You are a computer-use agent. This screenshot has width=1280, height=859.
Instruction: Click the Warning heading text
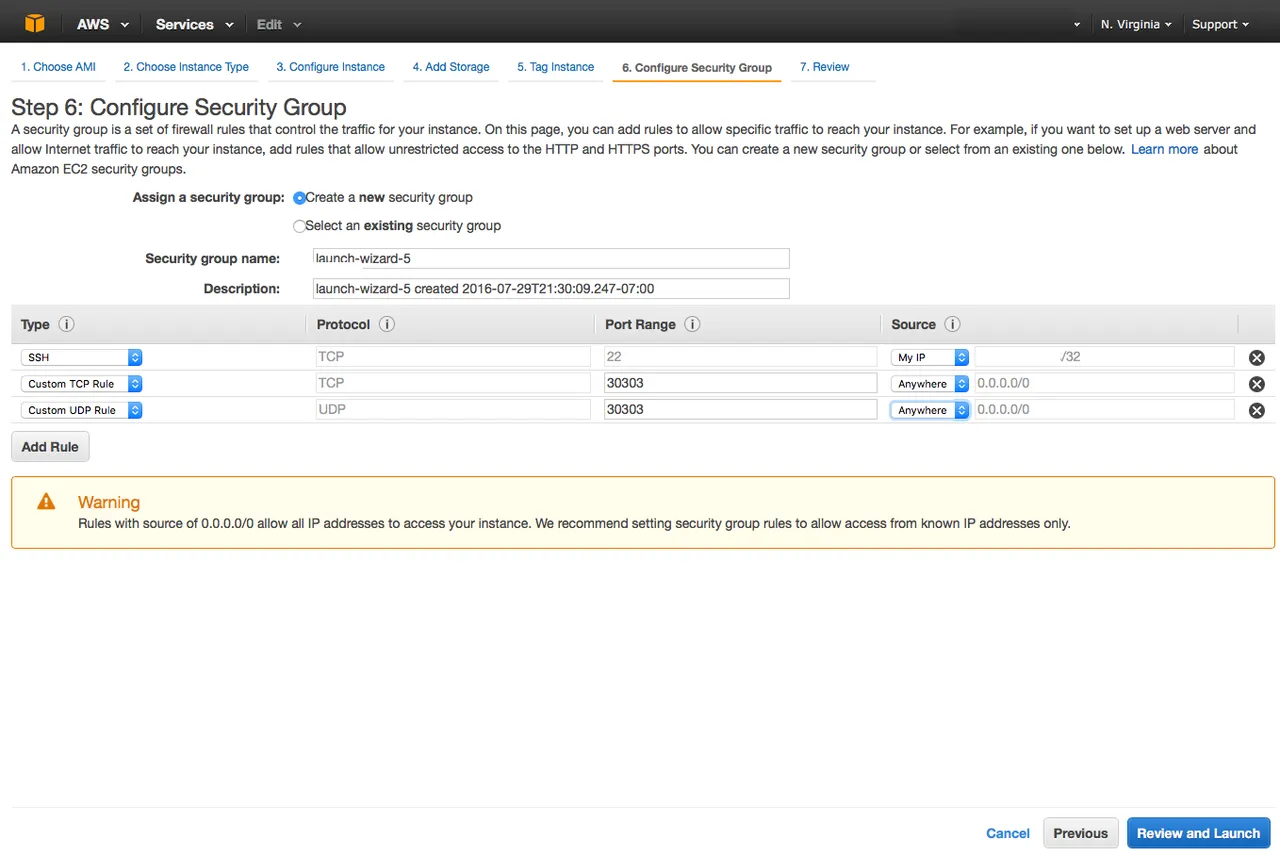(109, 502)
